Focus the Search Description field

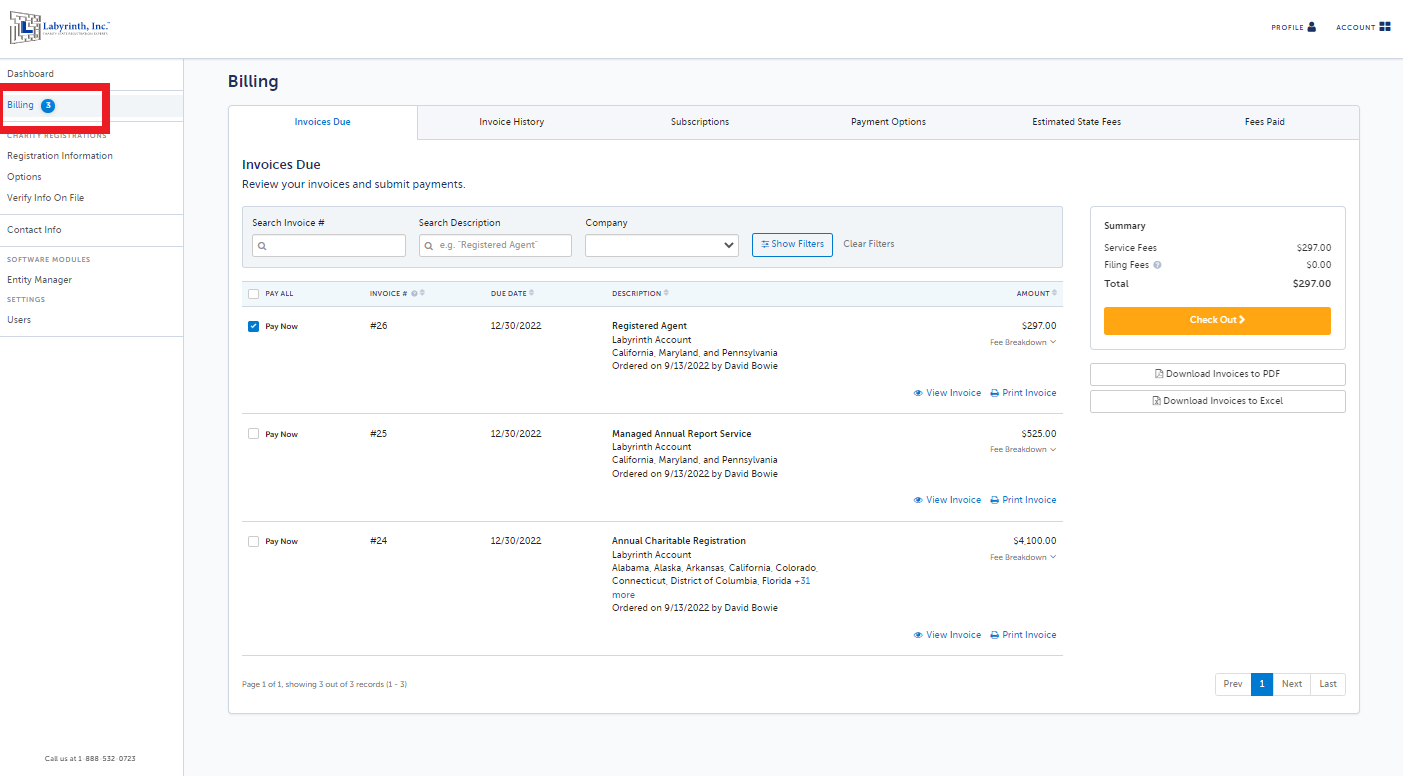(x=495, y=245)
